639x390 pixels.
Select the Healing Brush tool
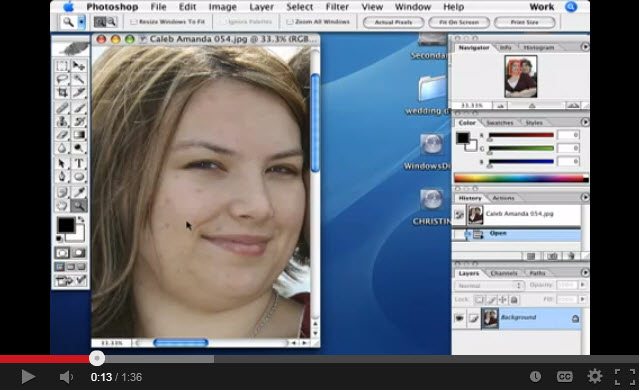[62, 108]
